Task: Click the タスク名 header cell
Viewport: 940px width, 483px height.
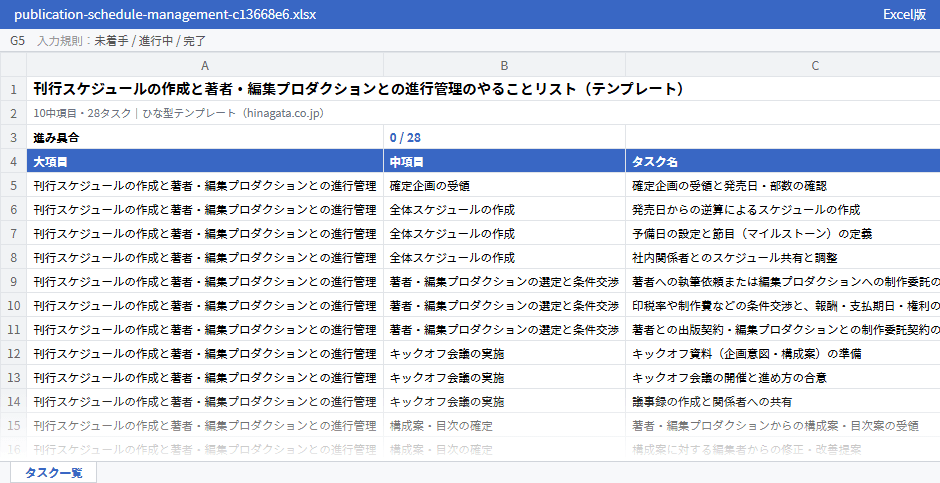Action: pyautogui.click(x=782, y=161)
